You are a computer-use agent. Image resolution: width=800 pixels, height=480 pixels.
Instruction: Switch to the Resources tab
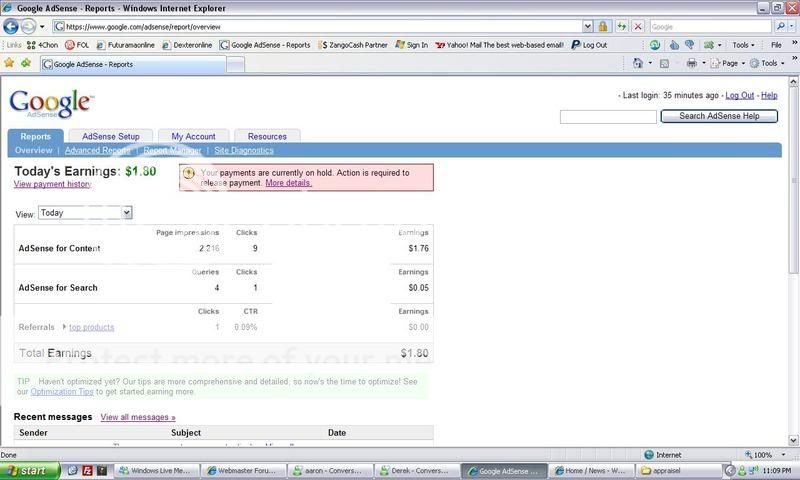(x=267, y=136)
